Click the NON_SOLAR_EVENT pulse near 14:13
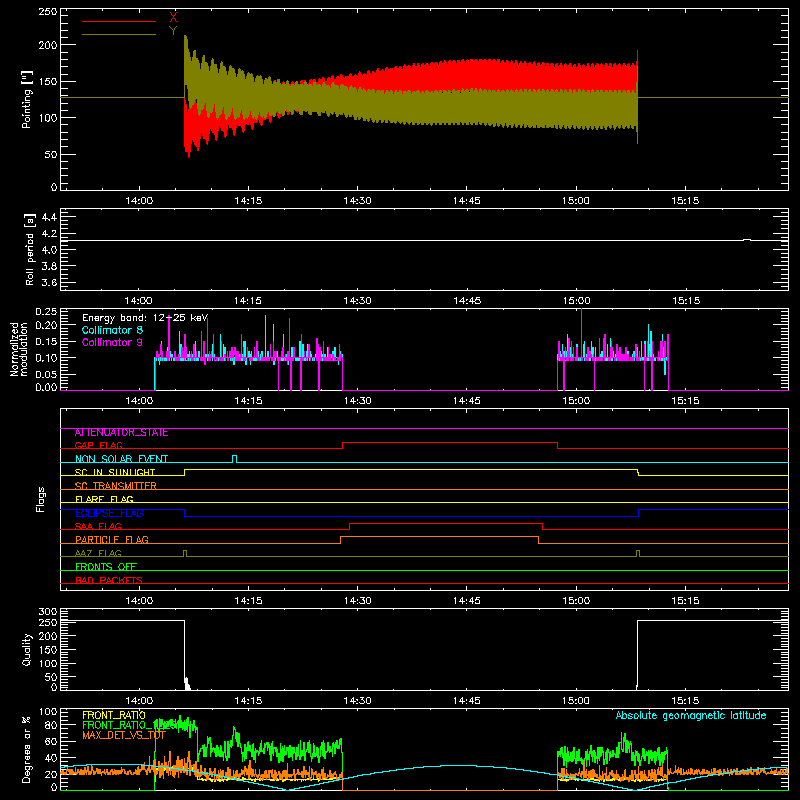 pyautogui.click(x=234, y=459)
